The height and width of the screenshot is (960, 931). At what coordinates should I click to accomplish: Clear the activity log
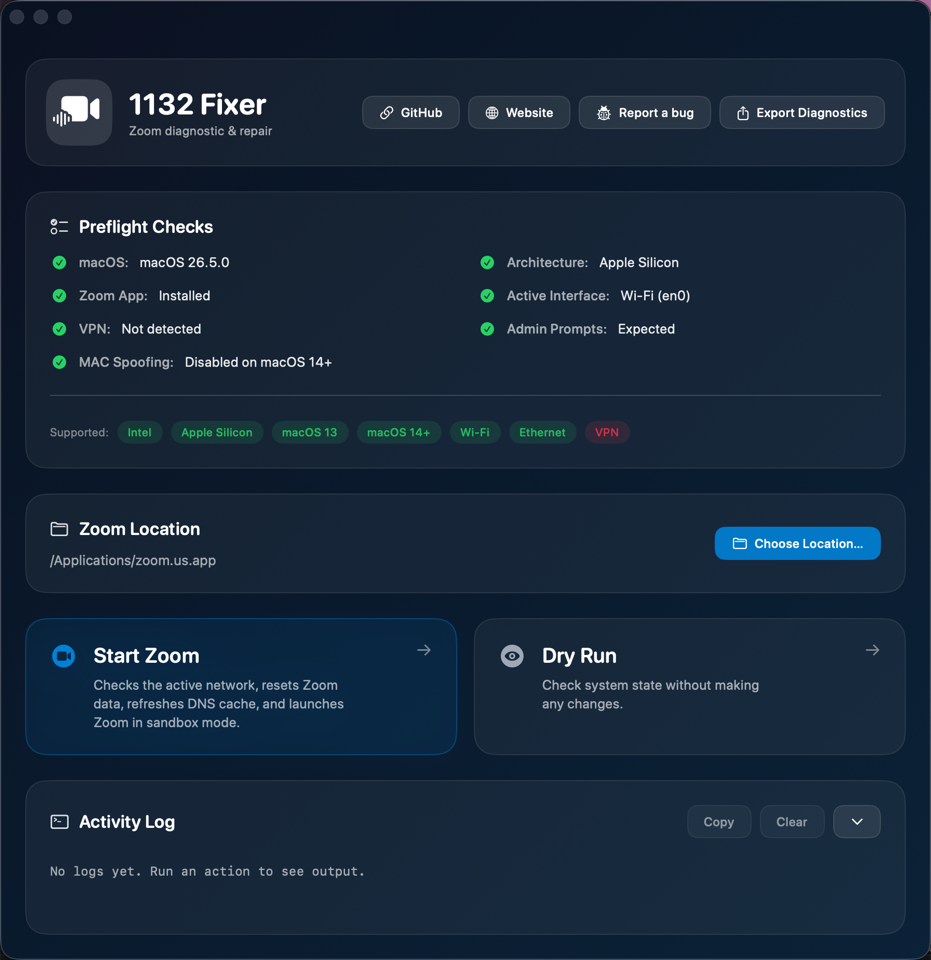(791, 822)
